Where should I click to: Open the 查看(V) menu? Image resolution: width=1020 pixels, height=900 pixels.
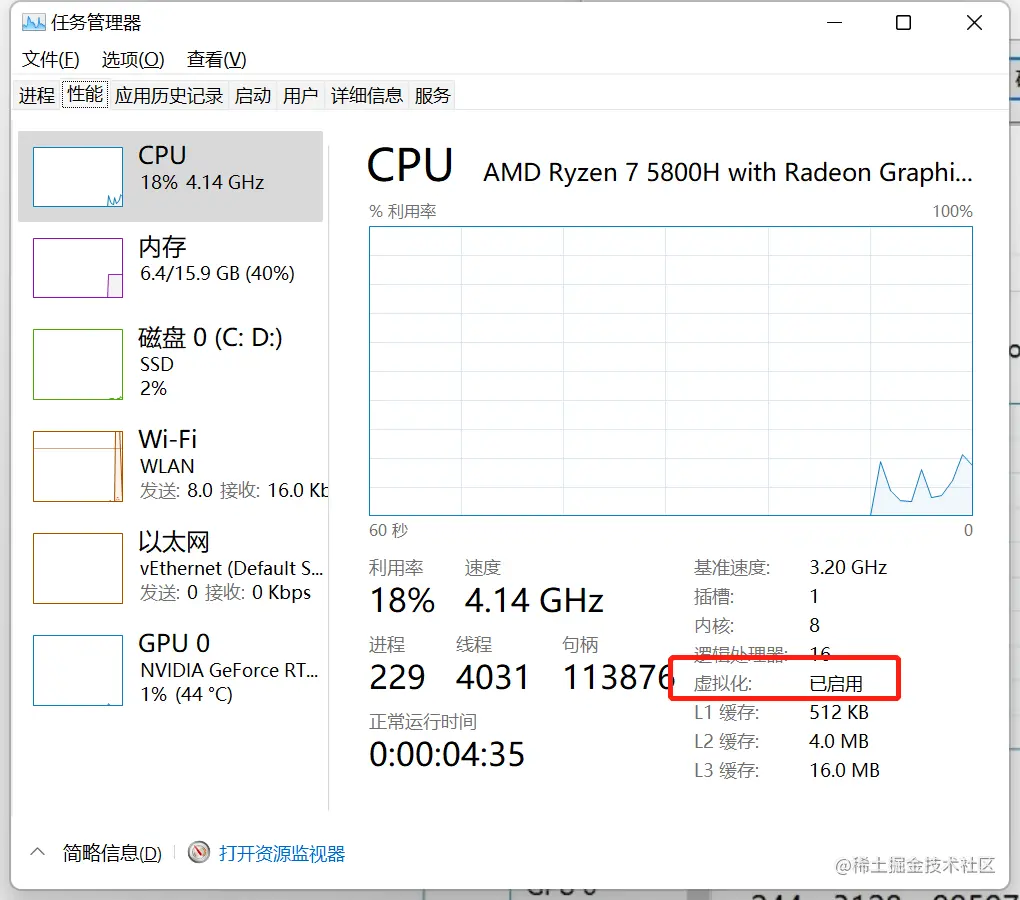216,60
